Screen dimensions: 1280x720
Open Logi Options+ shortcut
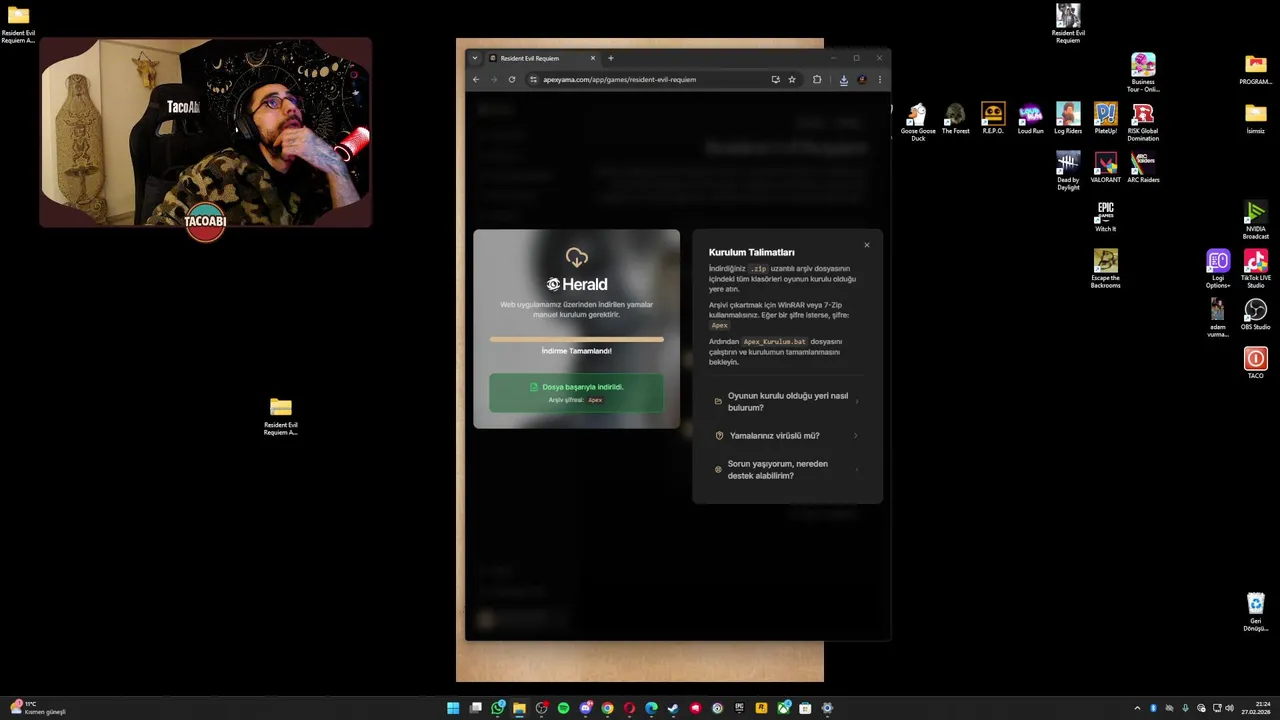pos(1218,268)
